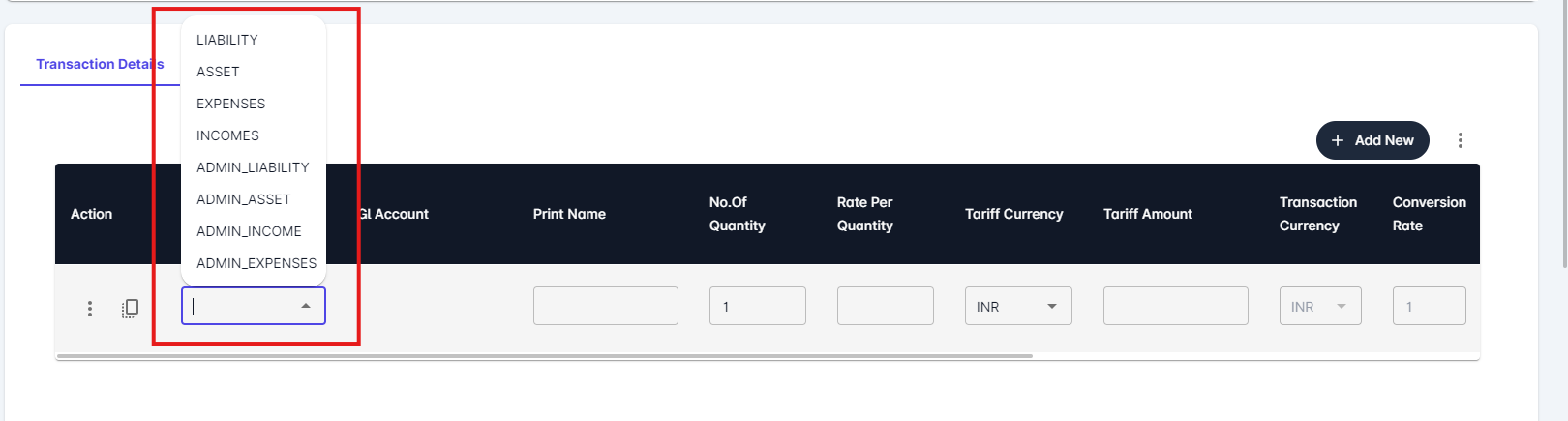Choose ADMIN_LIABILITY from the list
Image resolution: width=1568 pixels, height=421 pixels.
(x=254, y=167)
